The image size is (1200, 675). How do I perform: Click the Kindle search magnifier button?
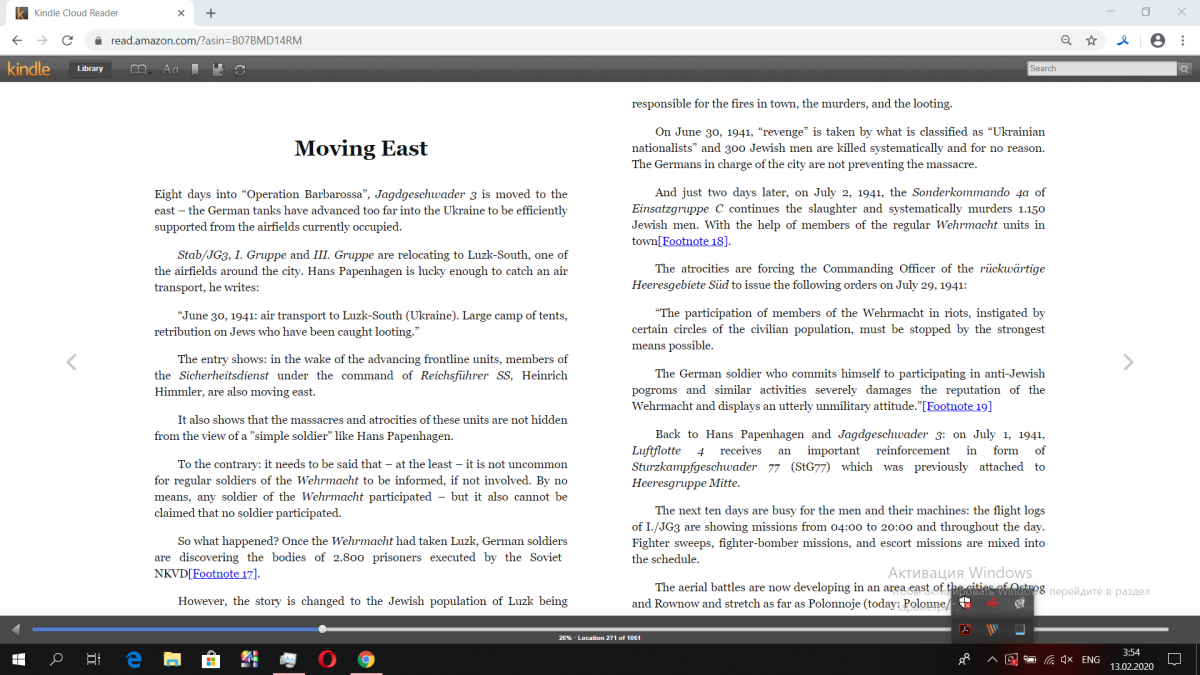pos(1184,69)
